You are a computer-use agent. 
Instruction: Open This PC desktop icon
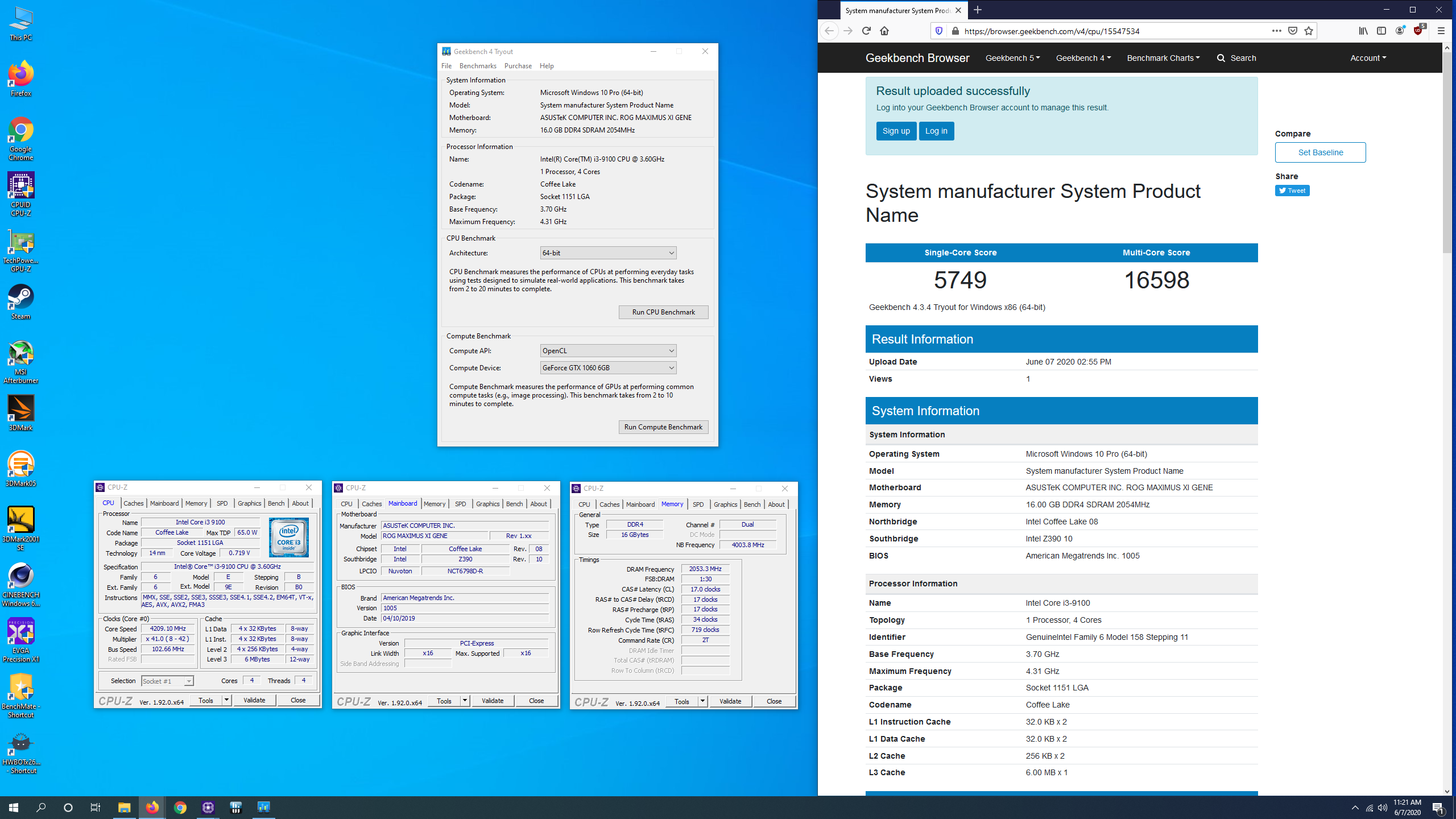20,23
